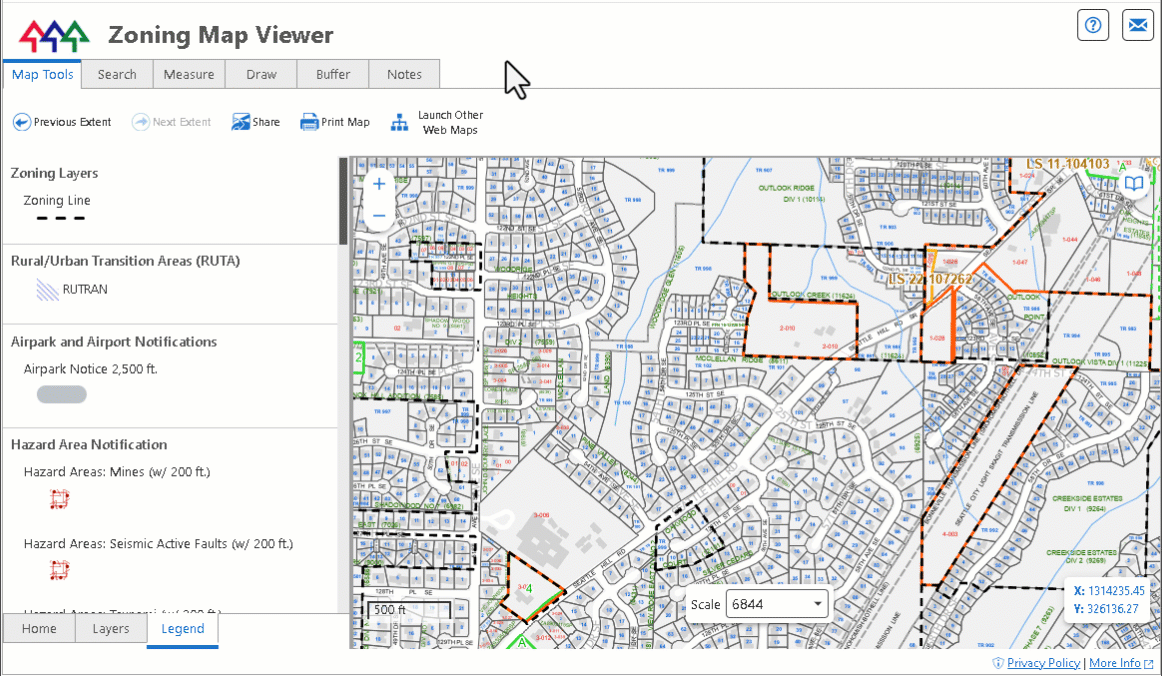The height and width of the screenshot is (676, 1162).
Task: Click the Previous Extent arrow icon
Action: pos(21,122)
